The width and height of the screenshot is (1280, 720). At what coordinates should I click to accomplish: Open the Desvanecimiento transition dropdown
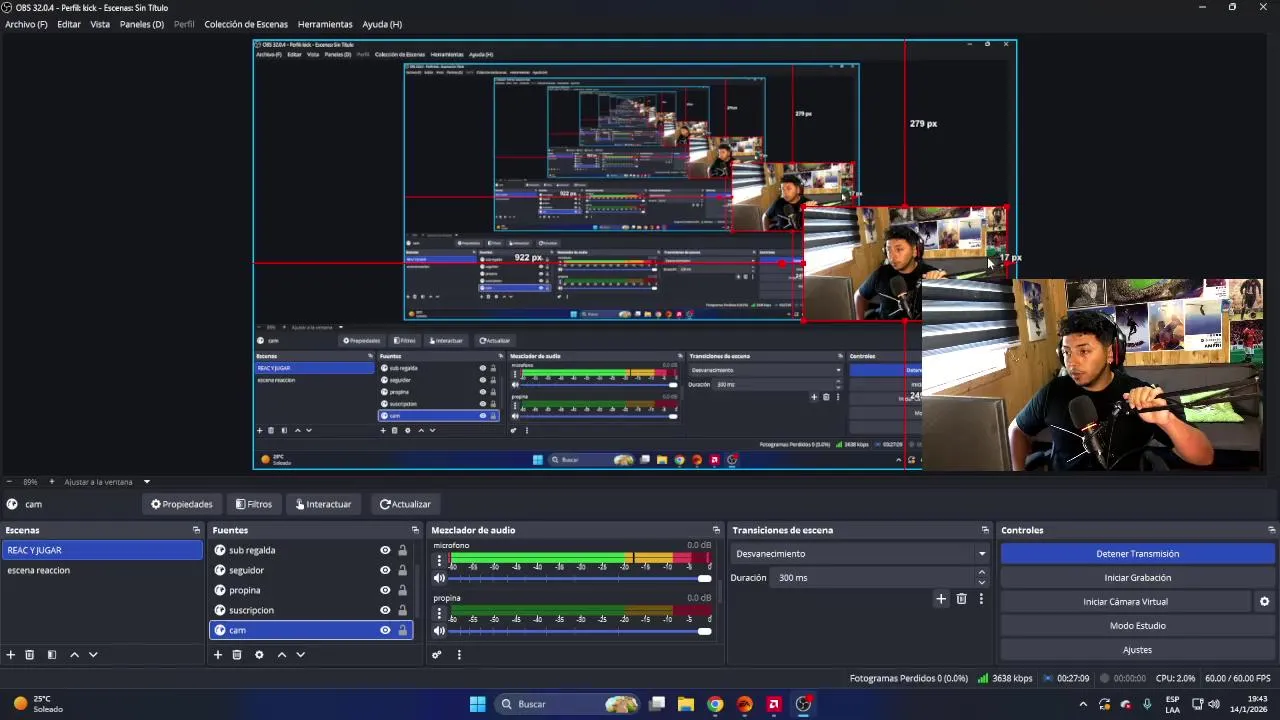[x=860, y=554]
